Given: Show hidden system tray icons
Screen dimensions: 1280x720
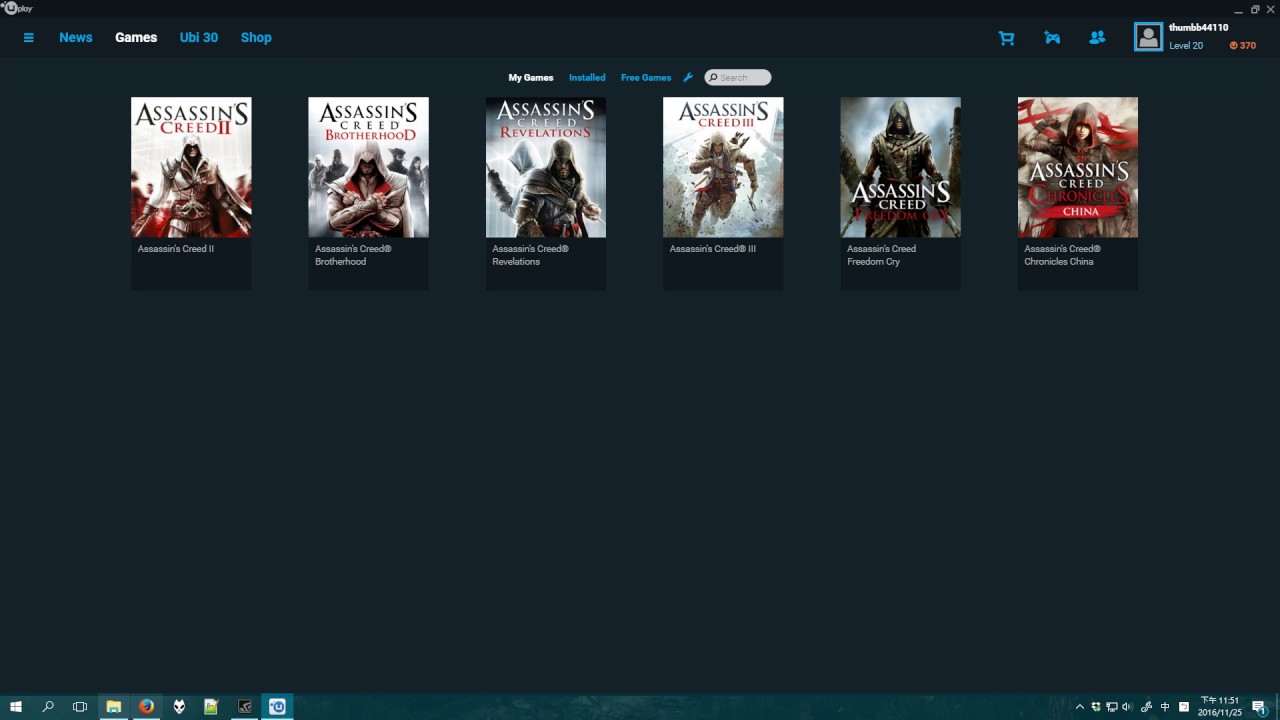Looking at the screenshot, I should tap(1079, 707).
